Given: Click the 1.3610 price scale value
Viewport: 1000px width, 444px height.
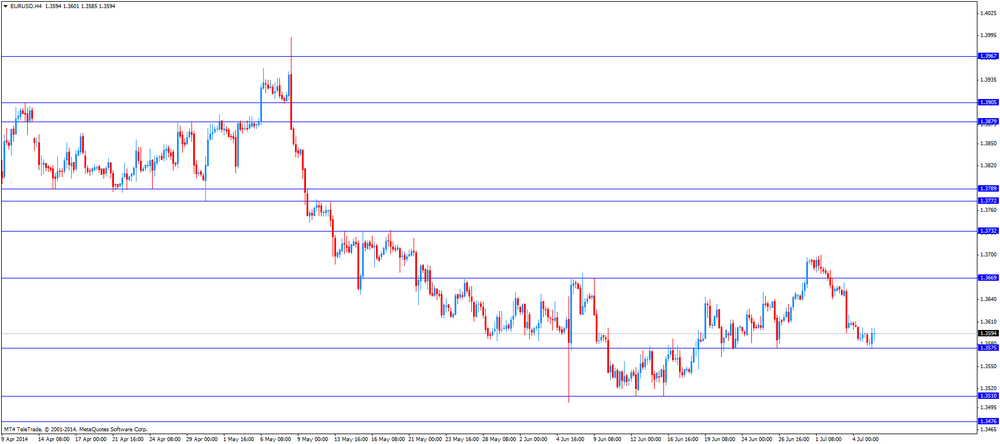Looking at the screenshot, I should pos(988,322).
